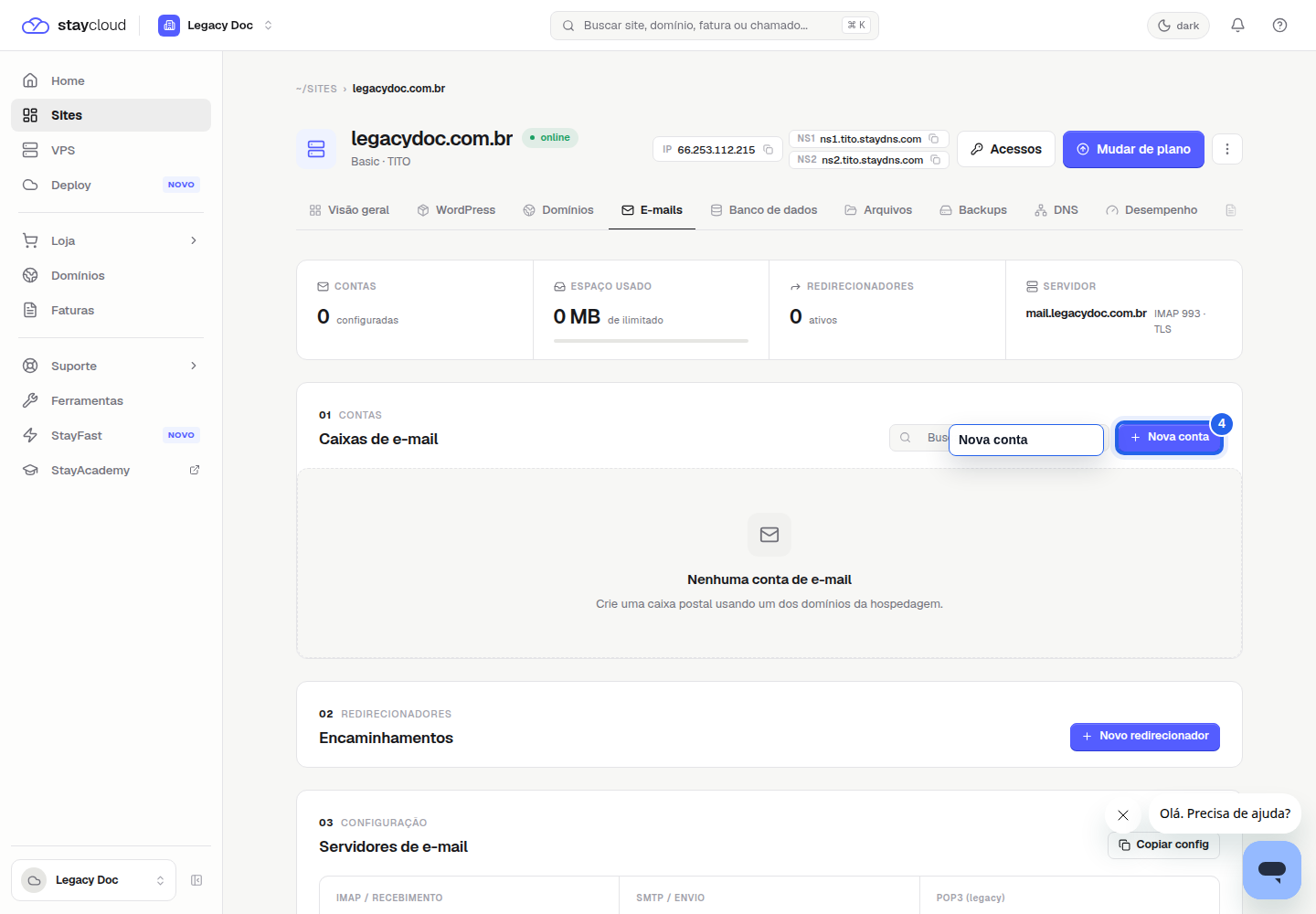Open Deploy in sidebar
The height and width of the screenshot is (914, 1316).
coord(111,185)
